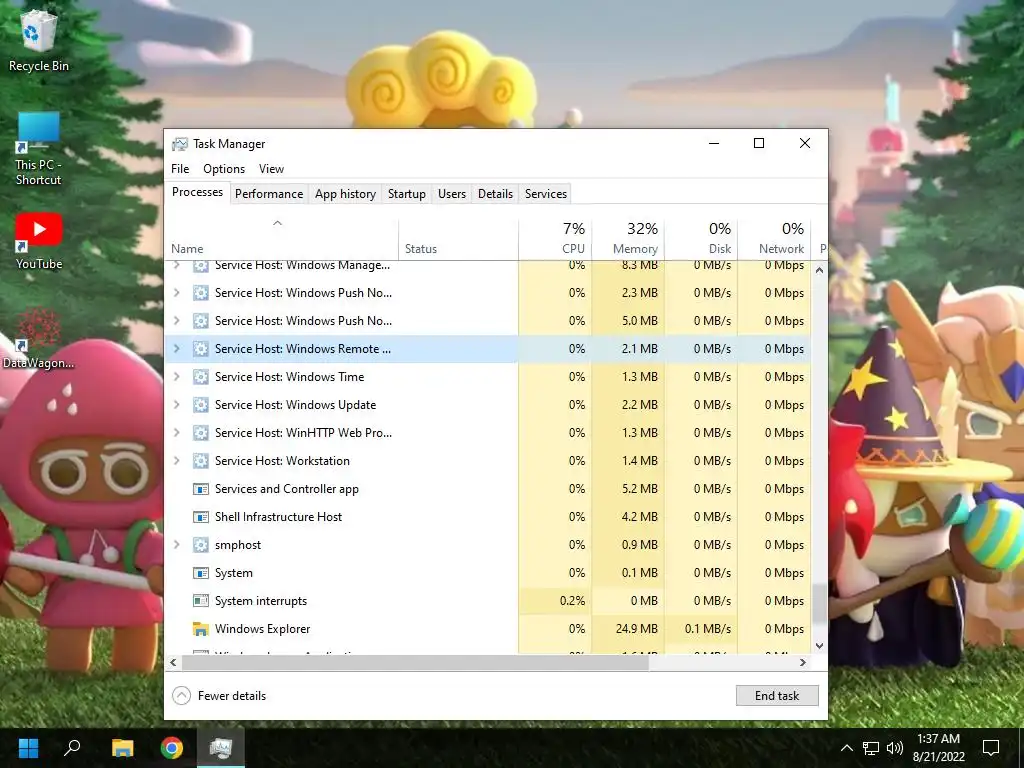Open the notification center icon
This screenshot has height=768, width=1024.
pyautogui.click(x=991, y=748)
